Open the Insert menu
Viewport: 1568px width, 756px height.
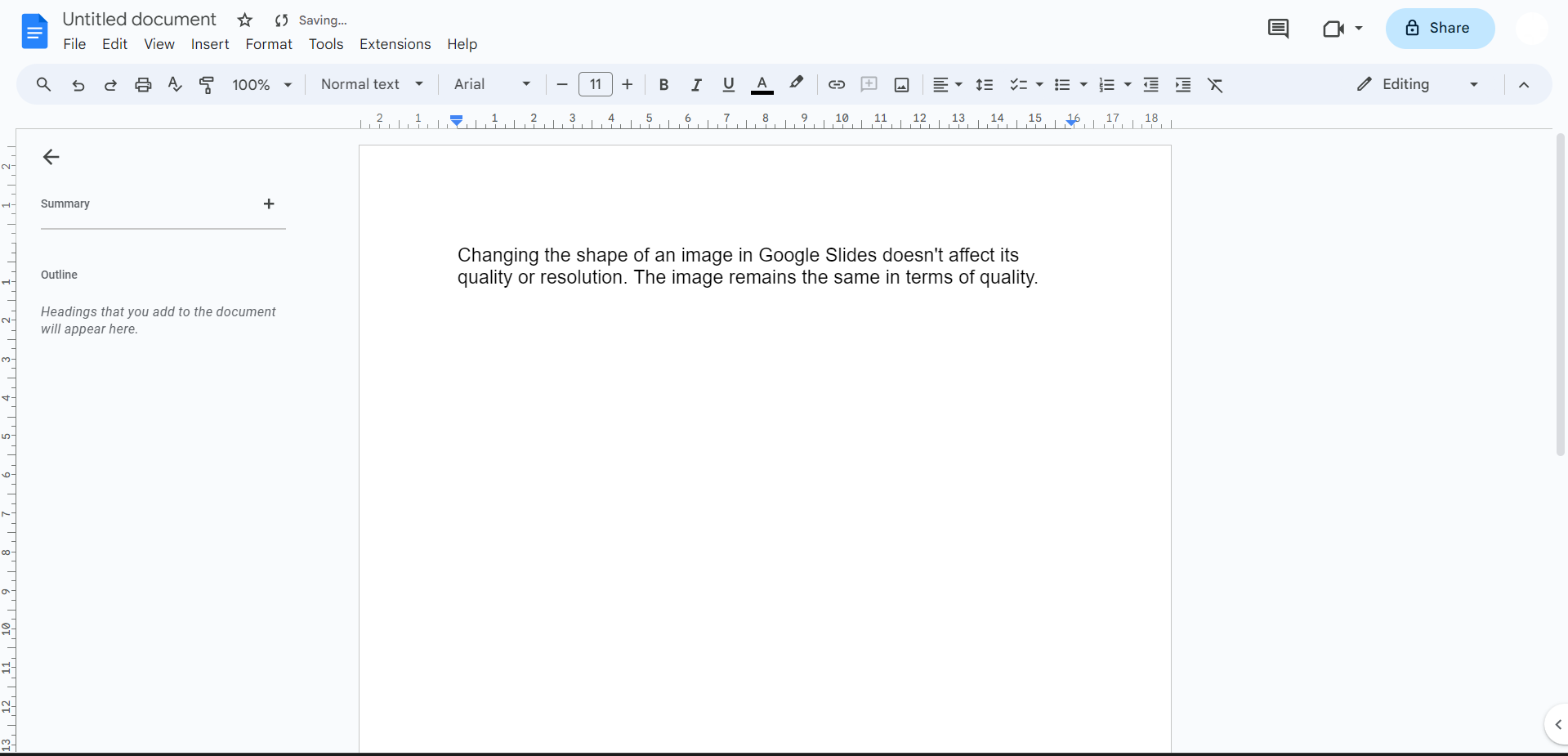(x=210, y=44)
